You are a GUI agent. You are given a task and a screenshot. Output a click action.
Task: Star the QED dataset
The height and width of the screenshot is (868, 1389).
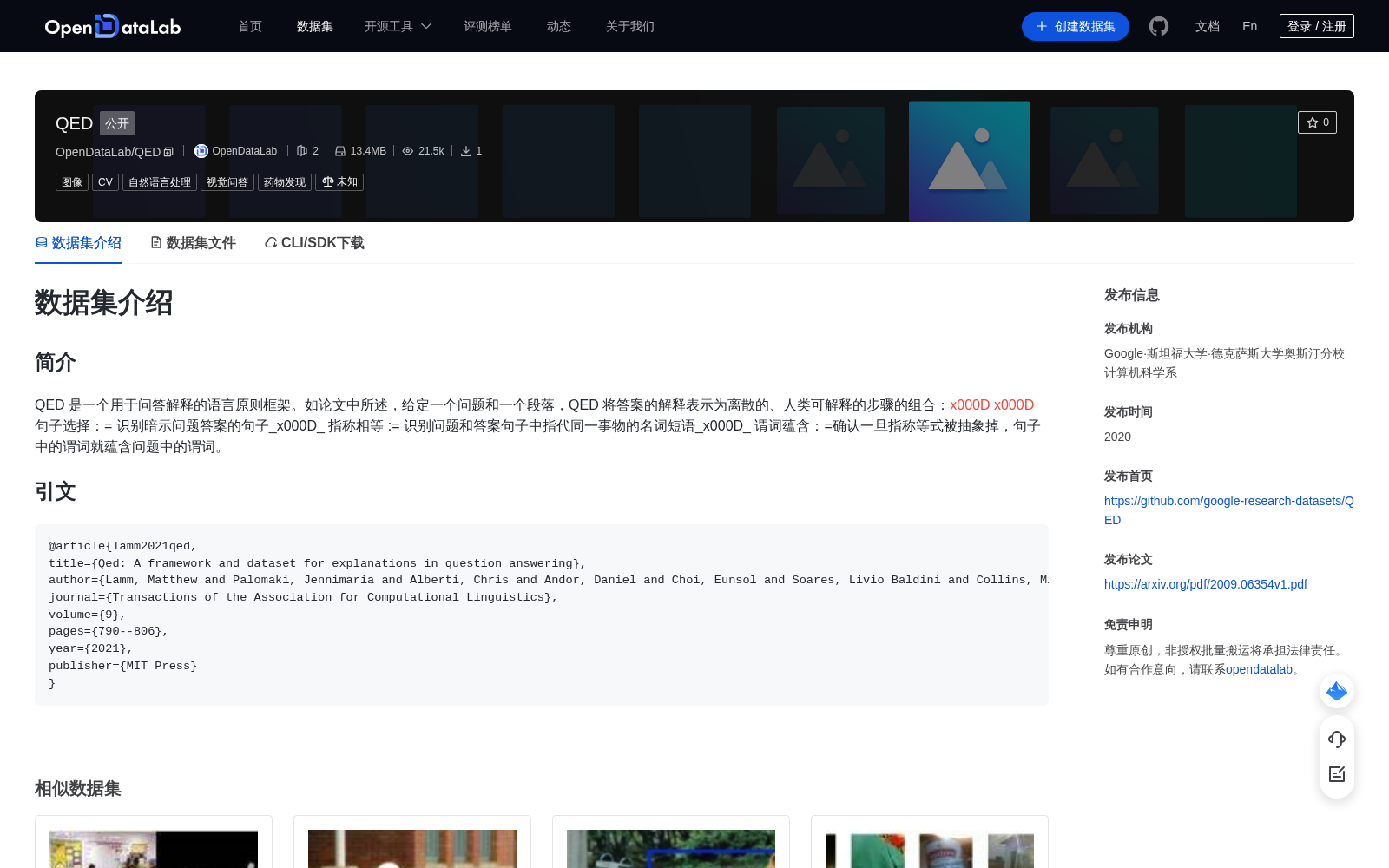(1317, 122)
